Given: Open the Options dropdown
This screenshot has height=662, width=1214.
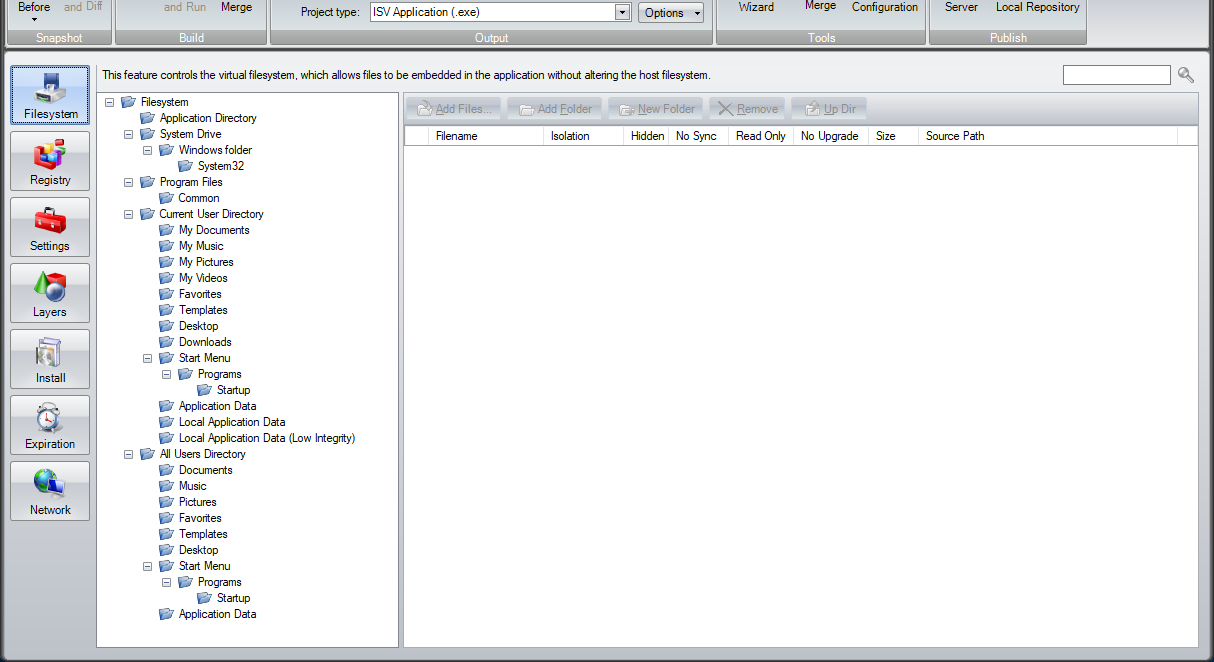Looking at the screenshot, I should point(671,12).
